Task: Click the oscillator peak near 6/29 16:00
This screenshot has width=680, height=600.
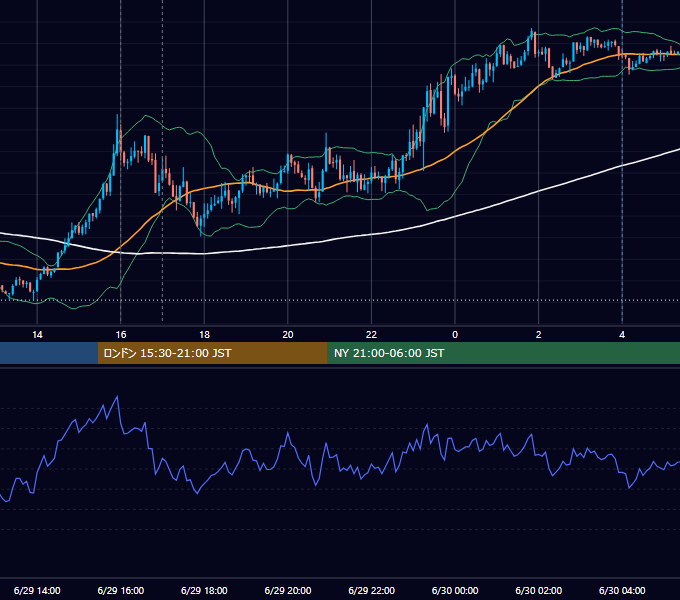Action: pyautogui.click(x=117, y=397)
